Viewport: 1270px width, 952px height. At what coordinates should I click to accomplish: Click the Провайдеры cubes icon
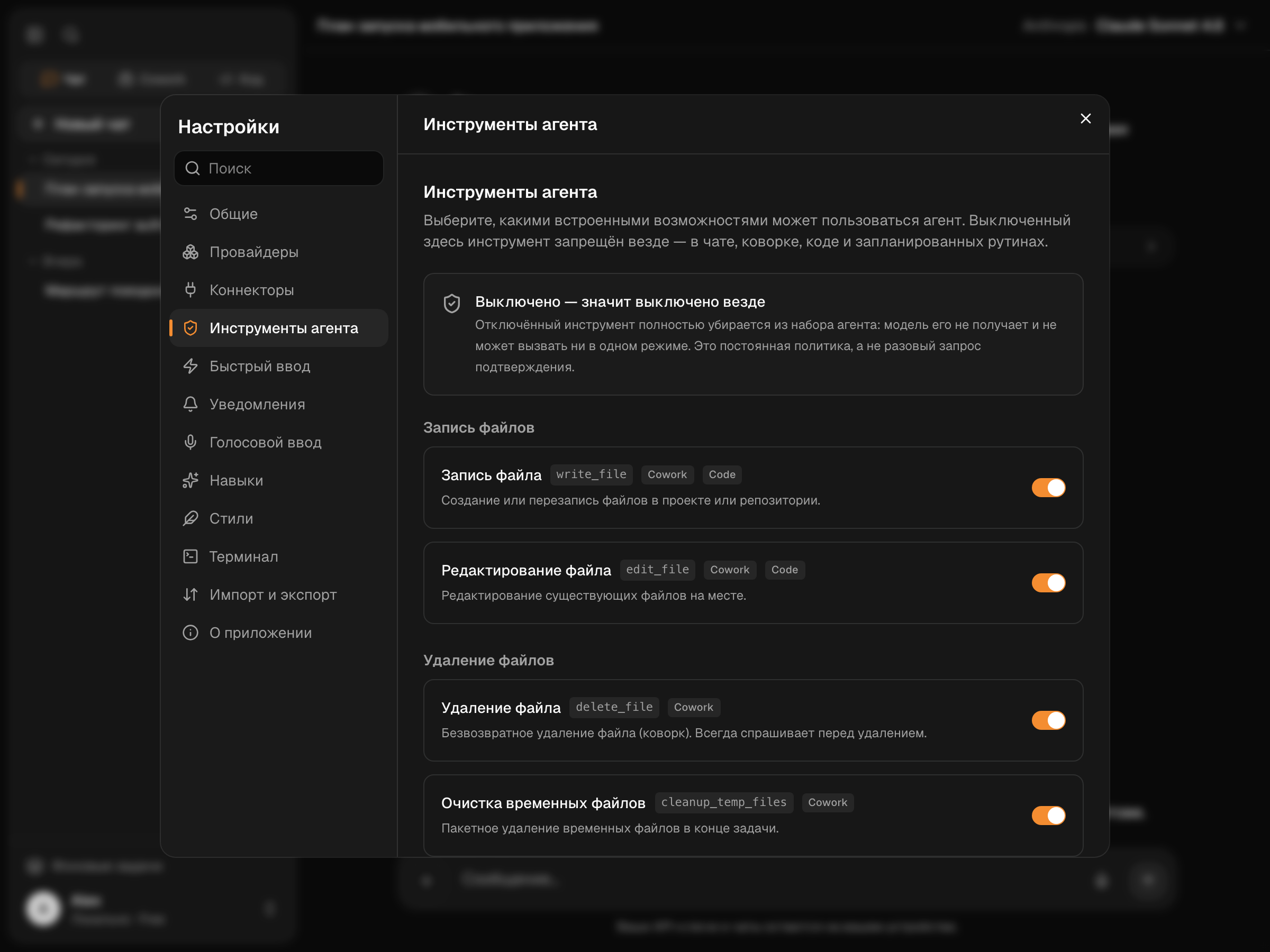190,252
